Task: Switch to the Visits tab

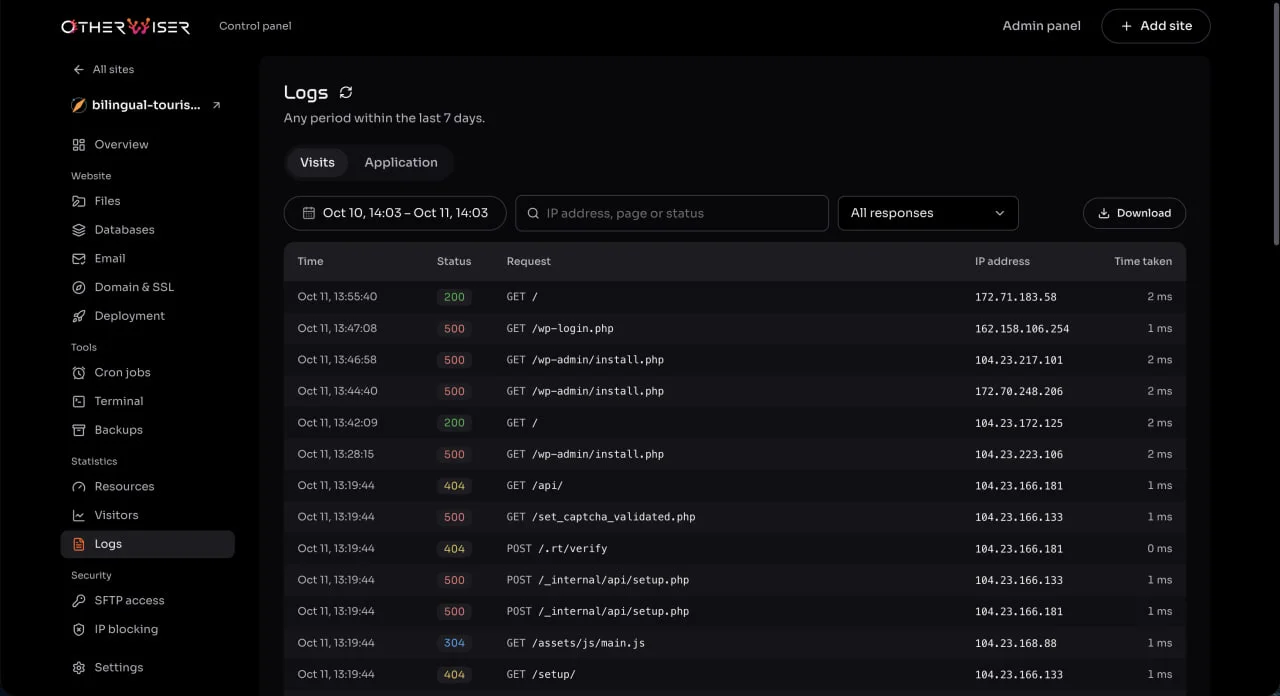Action: coord(317,162)
